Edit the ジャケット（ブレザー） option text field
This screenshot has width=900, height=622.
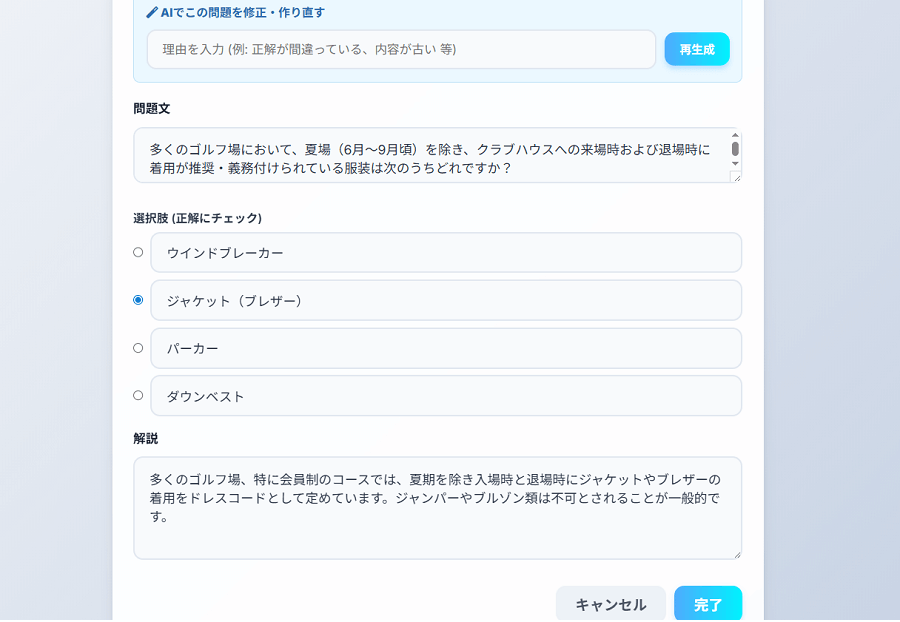pos(445,301)
